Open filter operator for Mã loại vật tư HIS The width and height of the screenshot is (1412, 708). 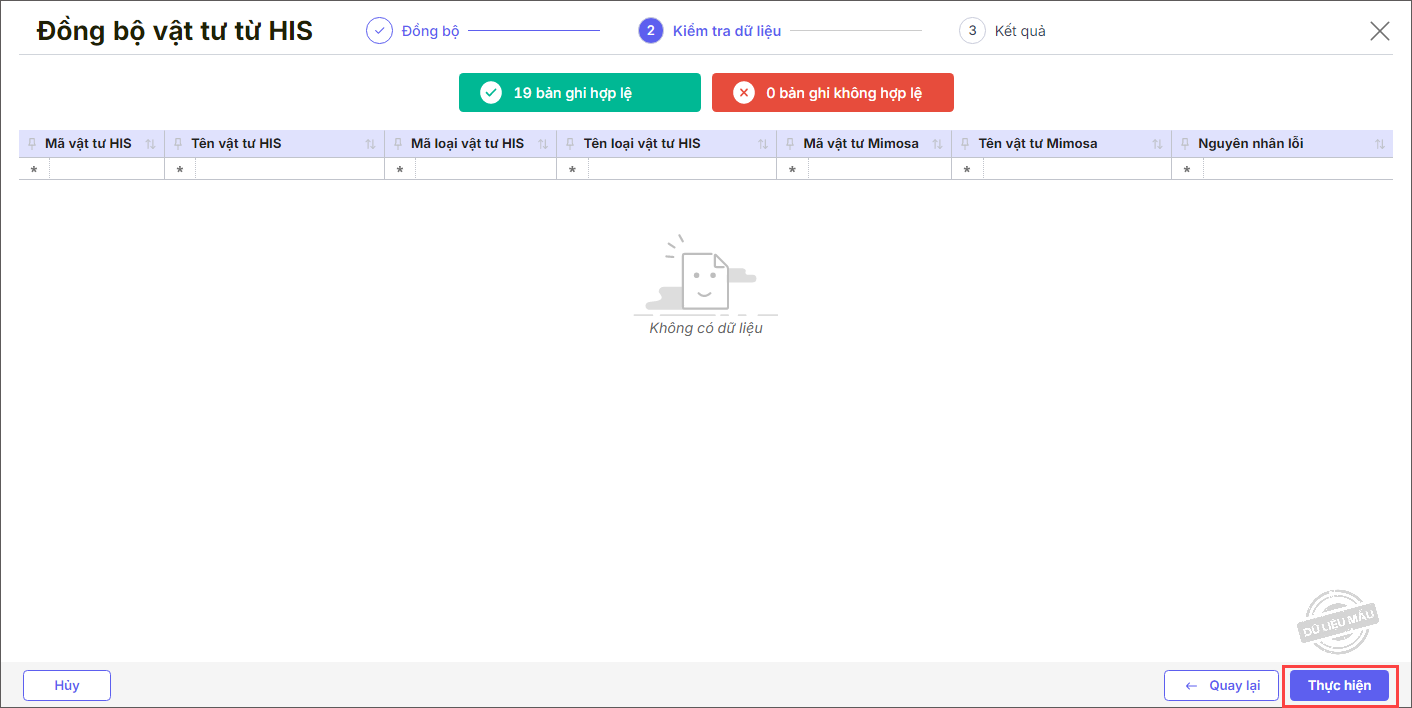click(400, 170)
